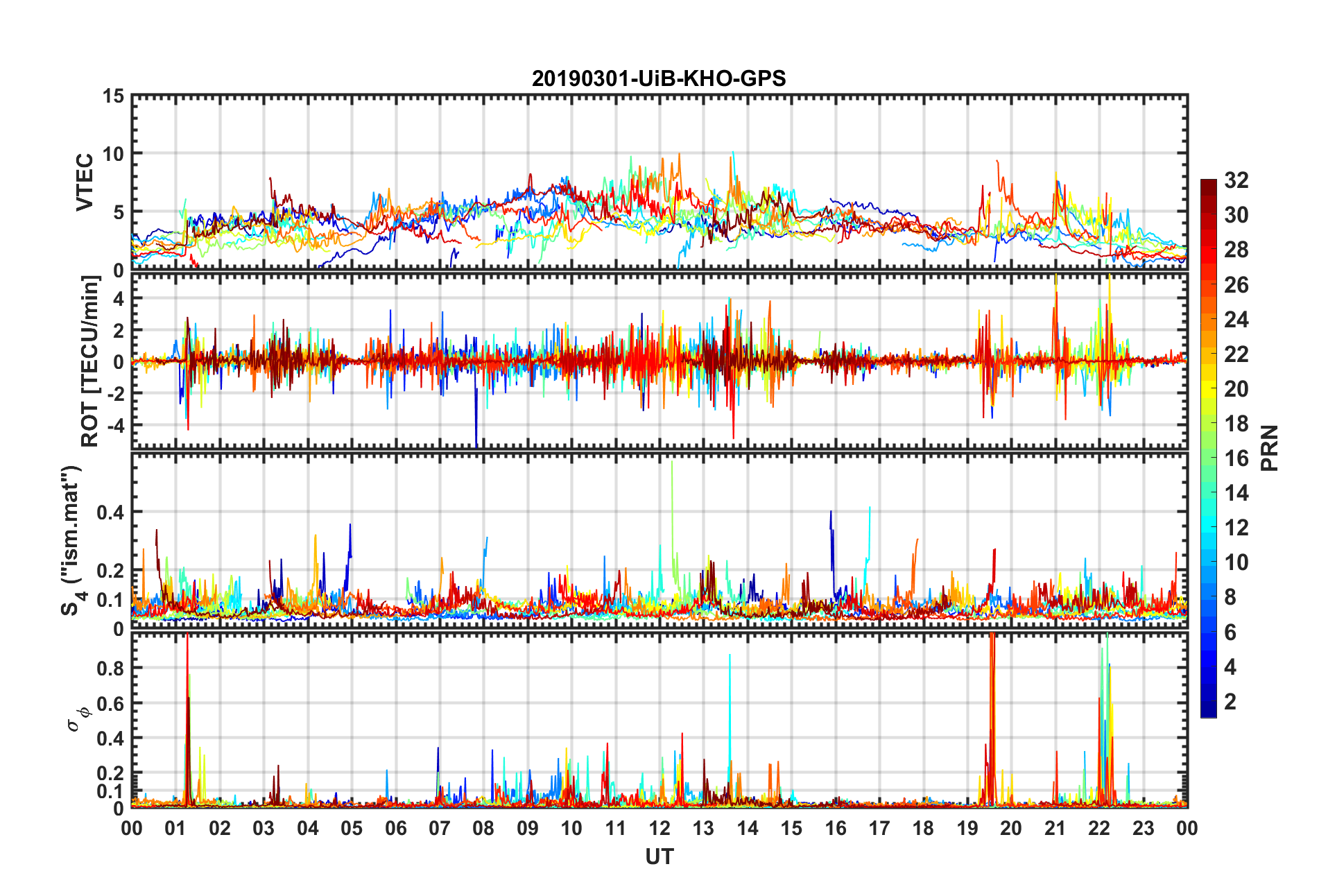Click x-axis tick label 06
Image resolution: width=1319 pixels, height=896 pixels.
pos(395,828)
